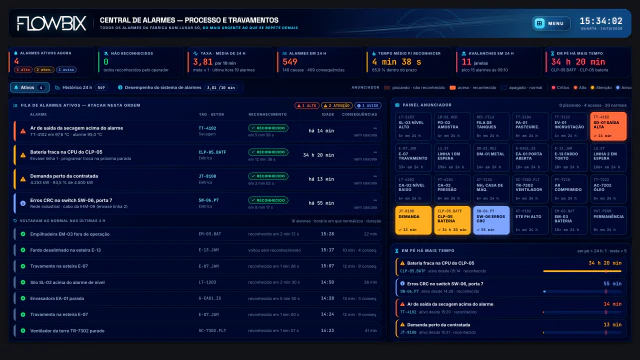Click tag 'LT-1203' in normalized alarms list
The height and width of the screenshot is (360, 640).
207,282
